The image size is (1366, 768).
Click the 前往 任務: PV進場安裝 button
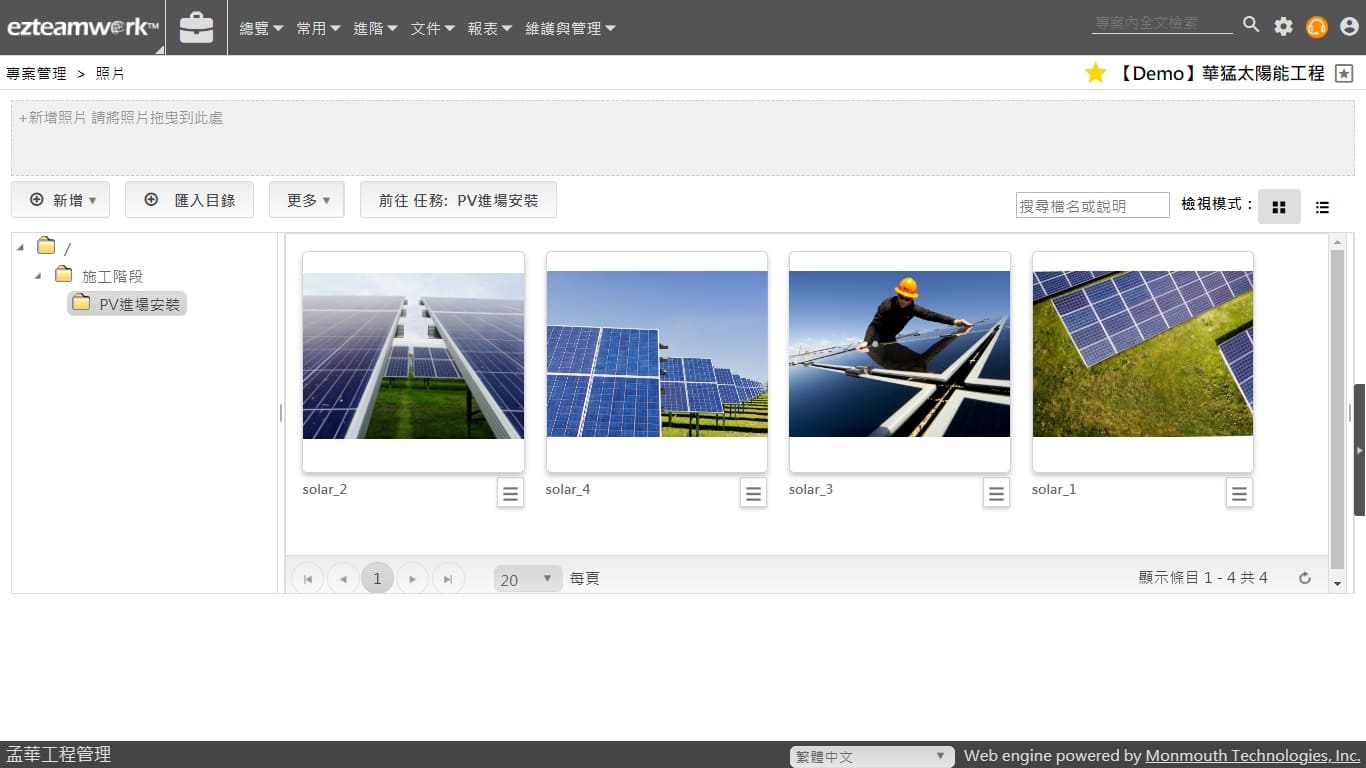(x=458, y=200)
